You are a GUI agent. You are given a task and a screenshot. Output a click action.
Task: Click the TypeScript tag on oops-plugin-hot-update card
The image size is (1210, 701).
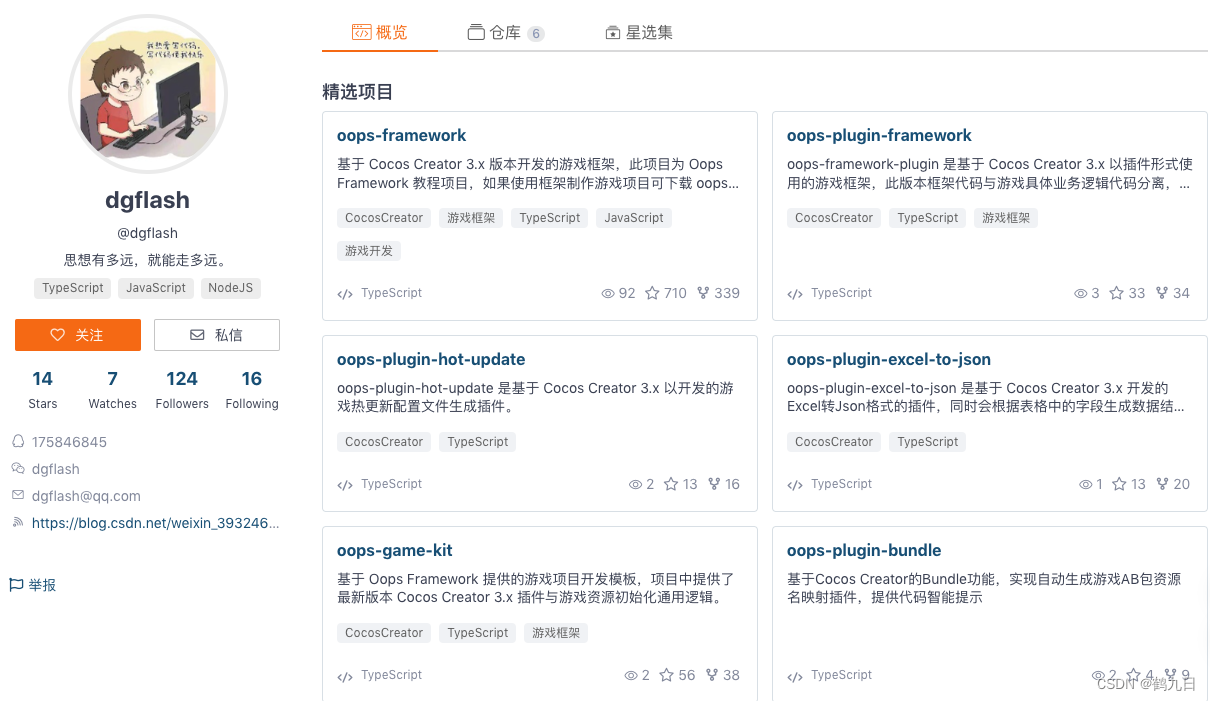click(x=478, y=442)
